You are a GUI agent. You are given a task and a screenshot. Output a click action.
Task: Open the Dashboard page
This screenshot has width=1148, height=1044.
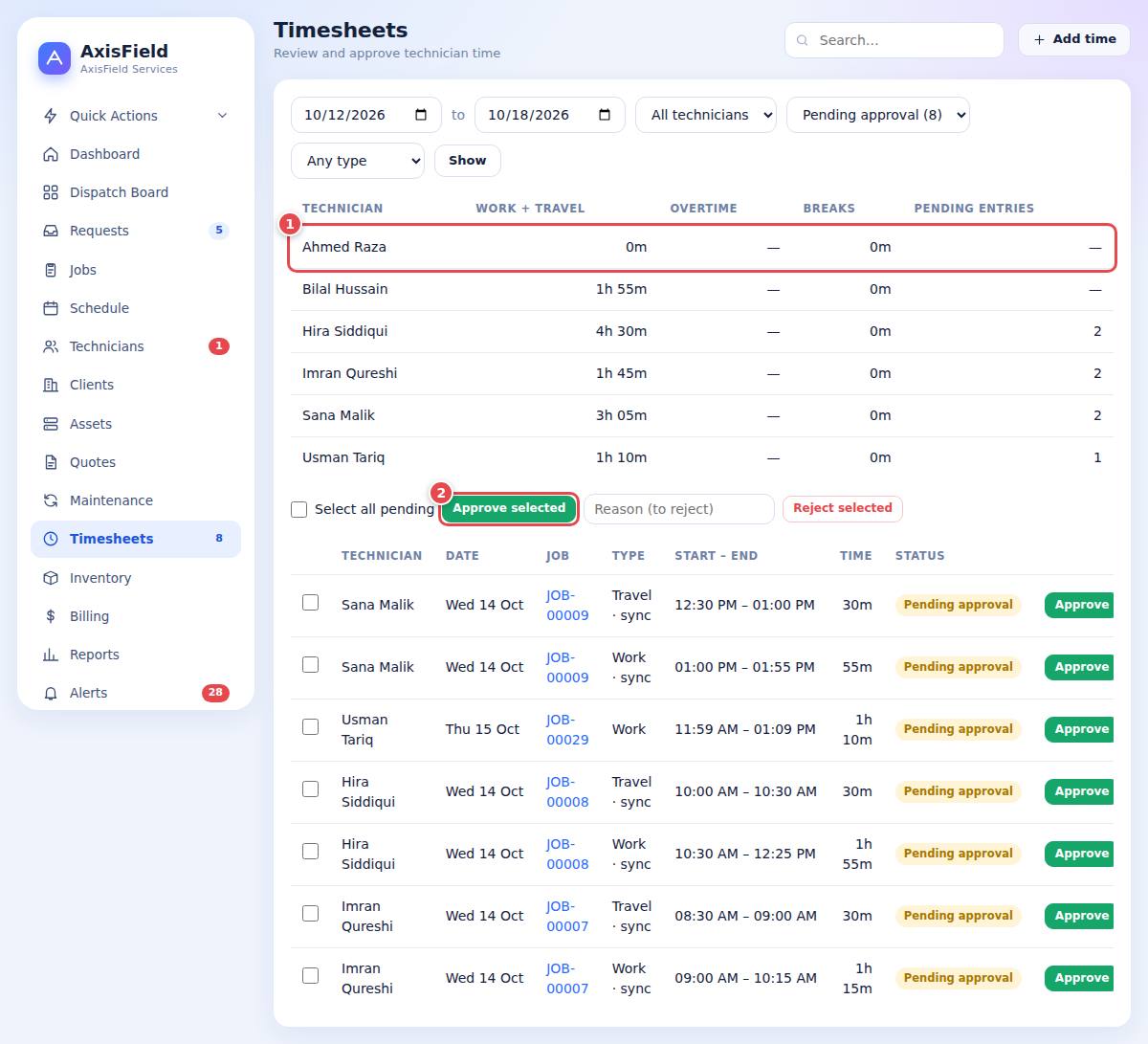tap(136, 154)
